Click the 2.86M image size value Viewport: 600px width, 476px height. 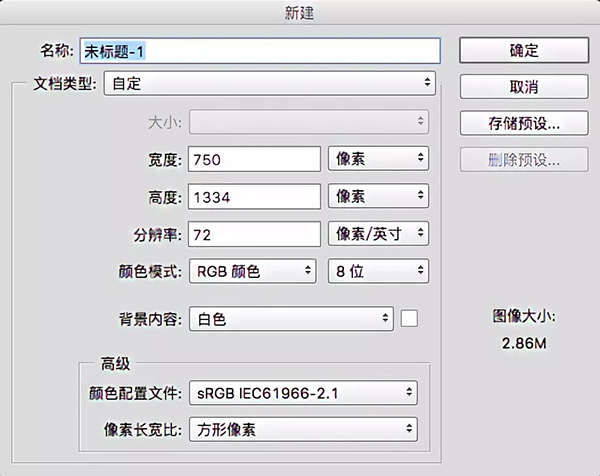(x=524, y=343)
